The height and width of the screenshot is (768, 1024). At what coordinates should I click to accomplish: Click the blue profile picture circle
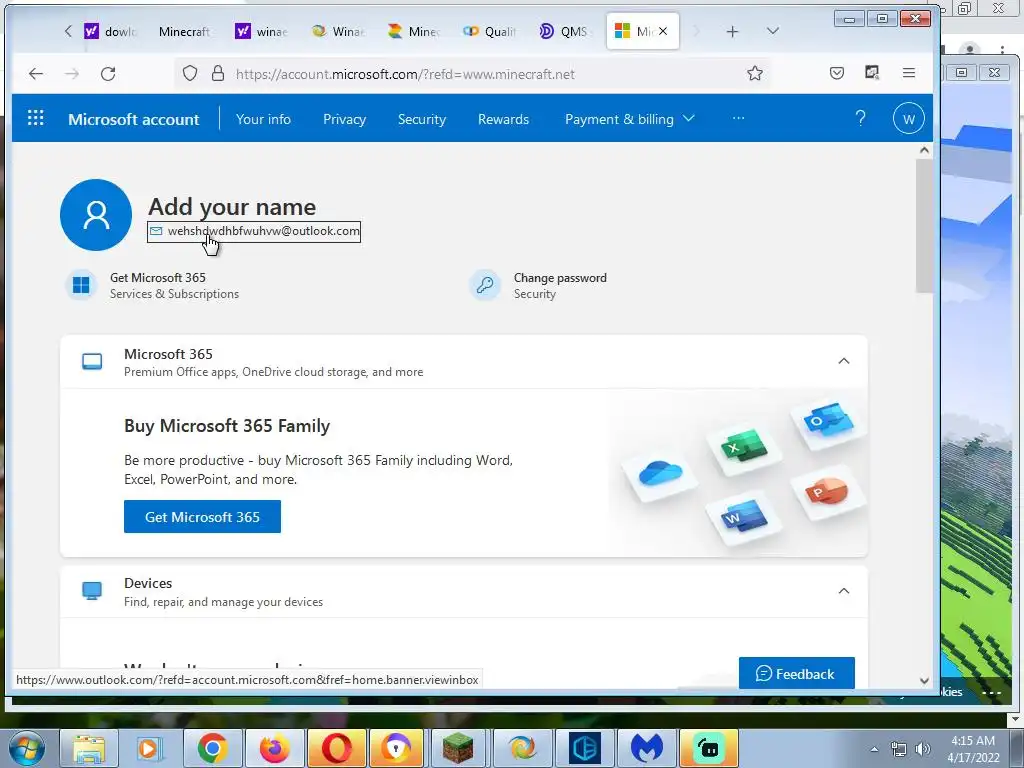coord(96,215)
